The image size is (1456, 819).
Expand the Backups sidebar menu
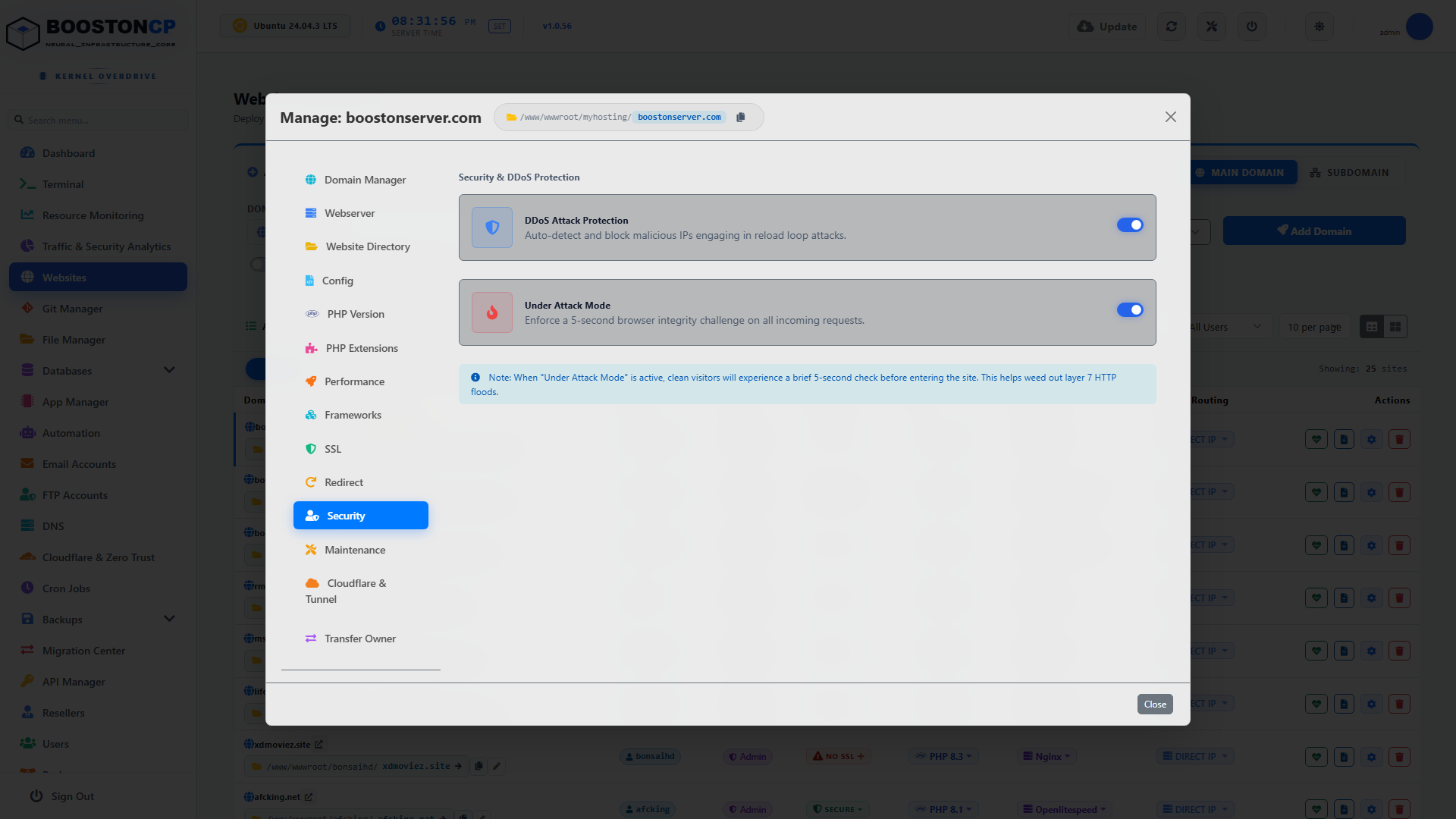(98, 620)
